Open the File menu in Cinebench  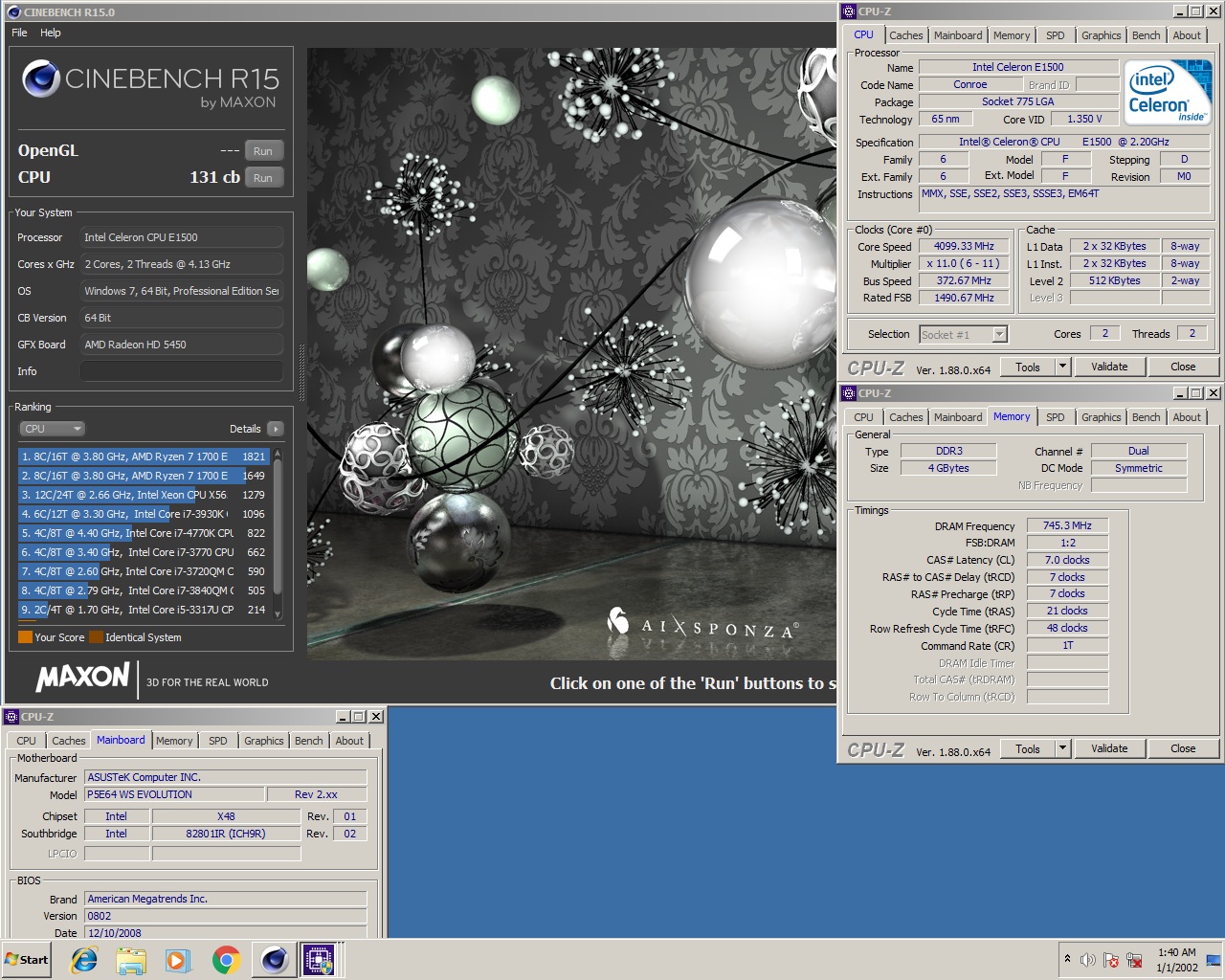pyautogui.click(x=19, y=33)
